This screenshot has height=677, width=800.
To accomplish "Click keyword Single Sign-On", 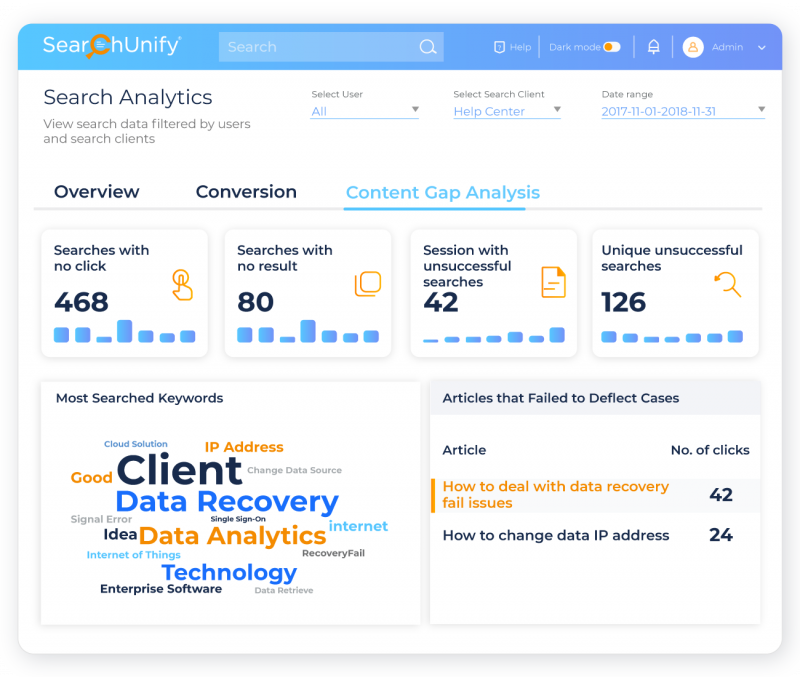I will [x=238, y=519].
